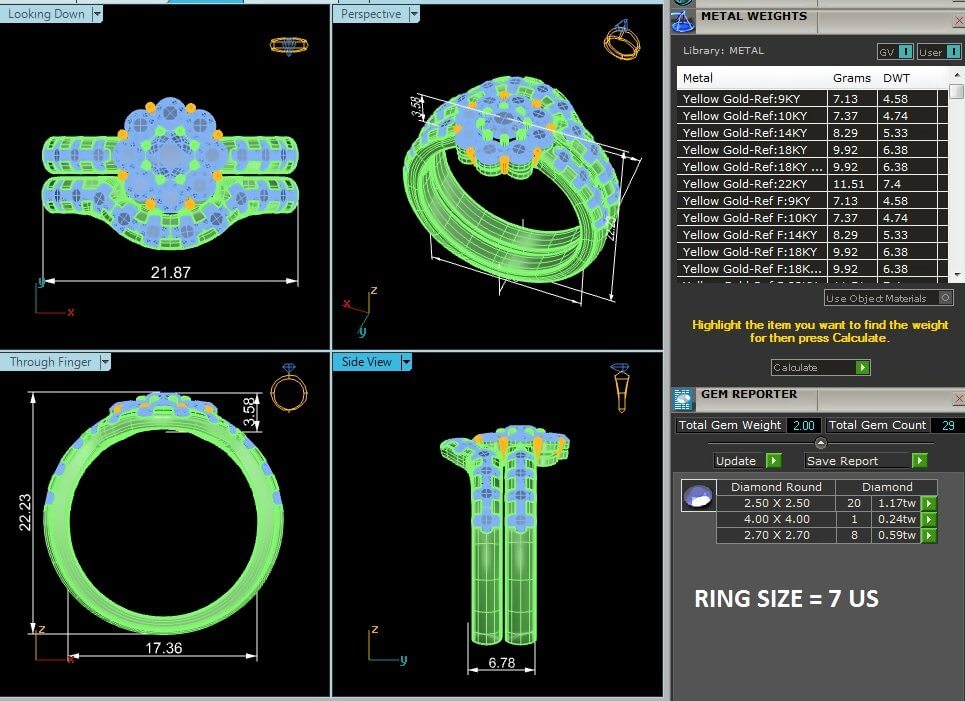
Task: Click the round diamond gem thumbnail
Action: pos(697,495)
